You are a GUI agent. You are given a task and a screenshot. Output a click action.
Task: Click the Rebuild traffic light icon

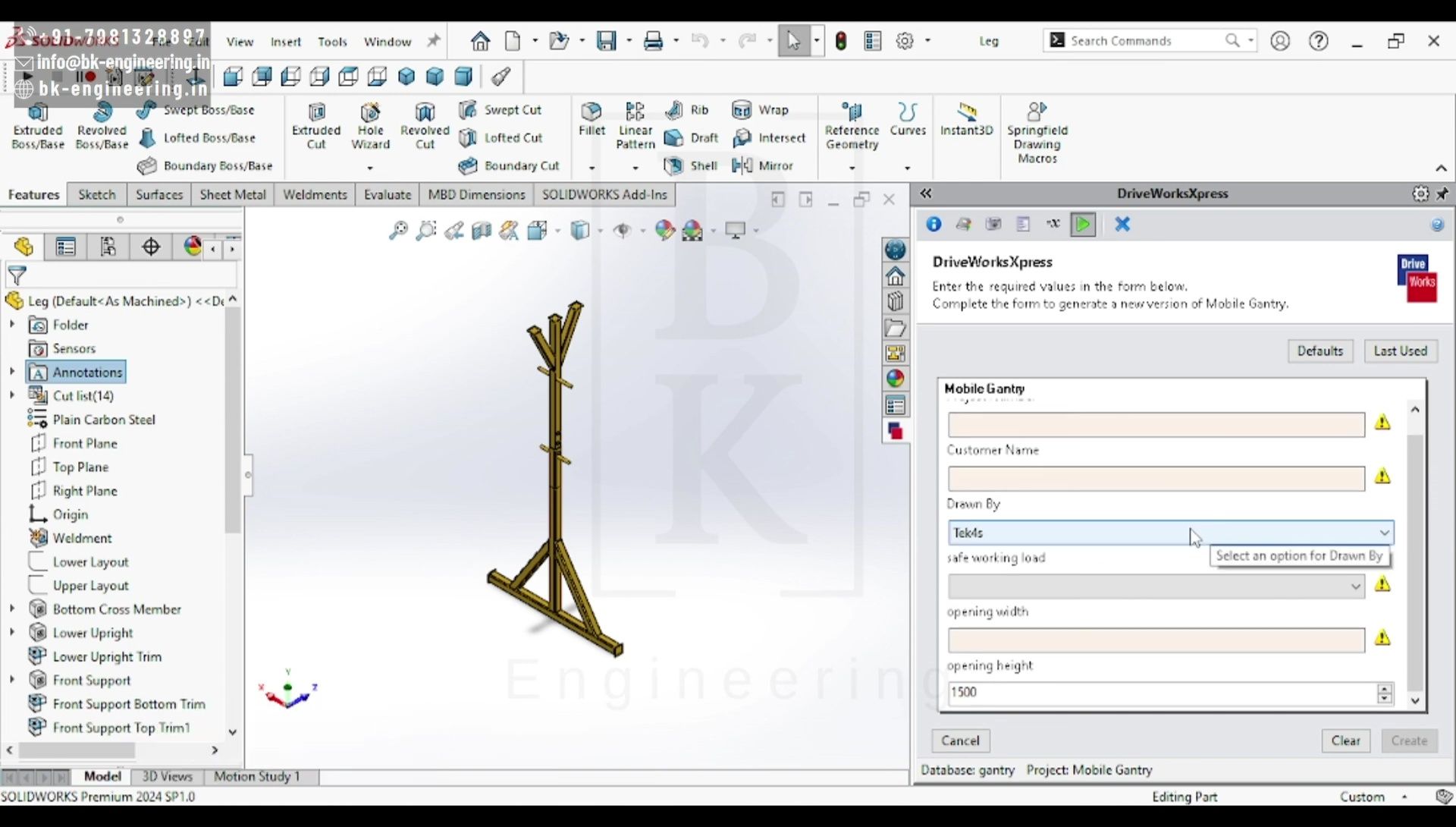coord(840,41)
